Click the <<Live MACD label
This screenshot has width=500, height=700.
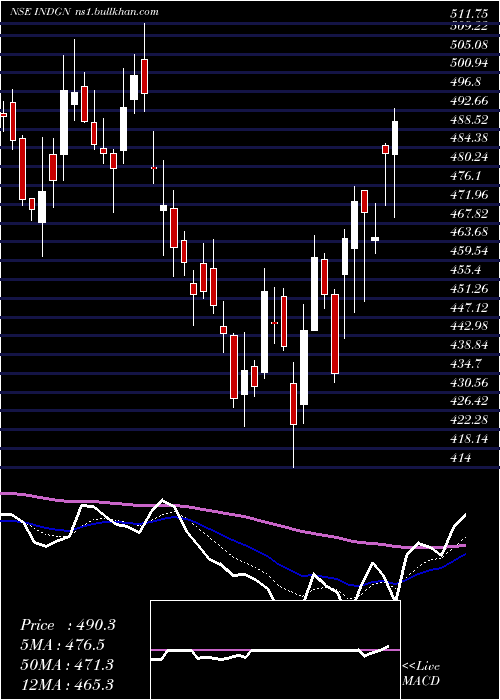click(x=421, y=673)
